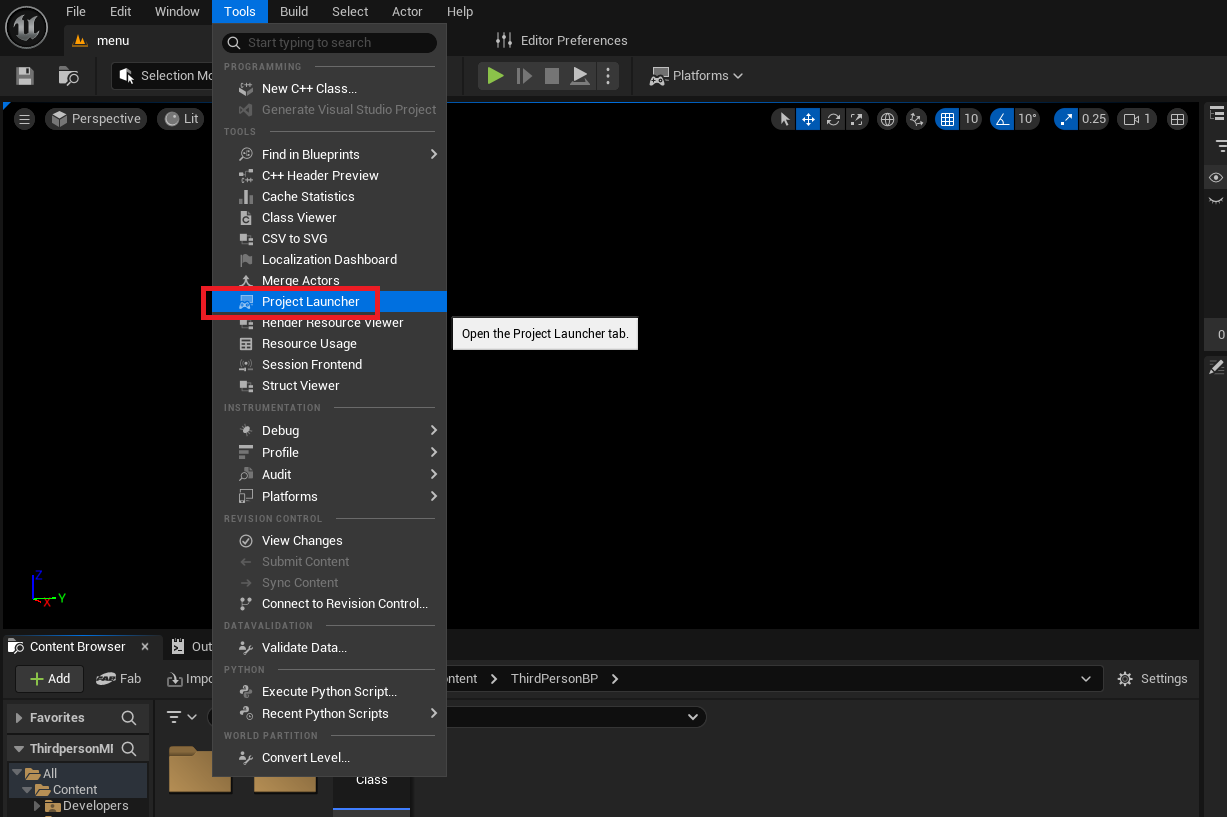Open Editor Preferences
Viewport: 1227px width, 817px height.
coord(561,40)
